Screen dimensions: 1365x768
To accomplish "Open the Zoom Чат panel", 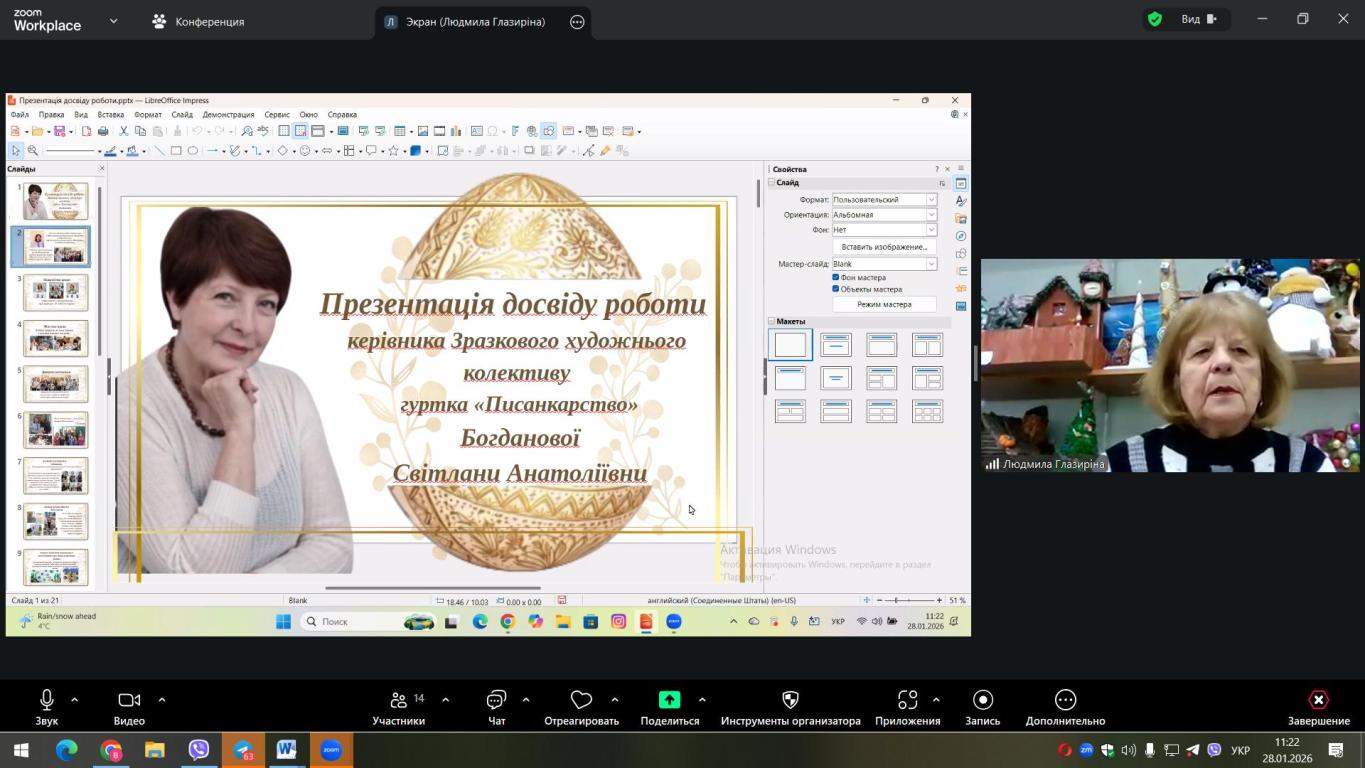I will click(x=496, y=700).
